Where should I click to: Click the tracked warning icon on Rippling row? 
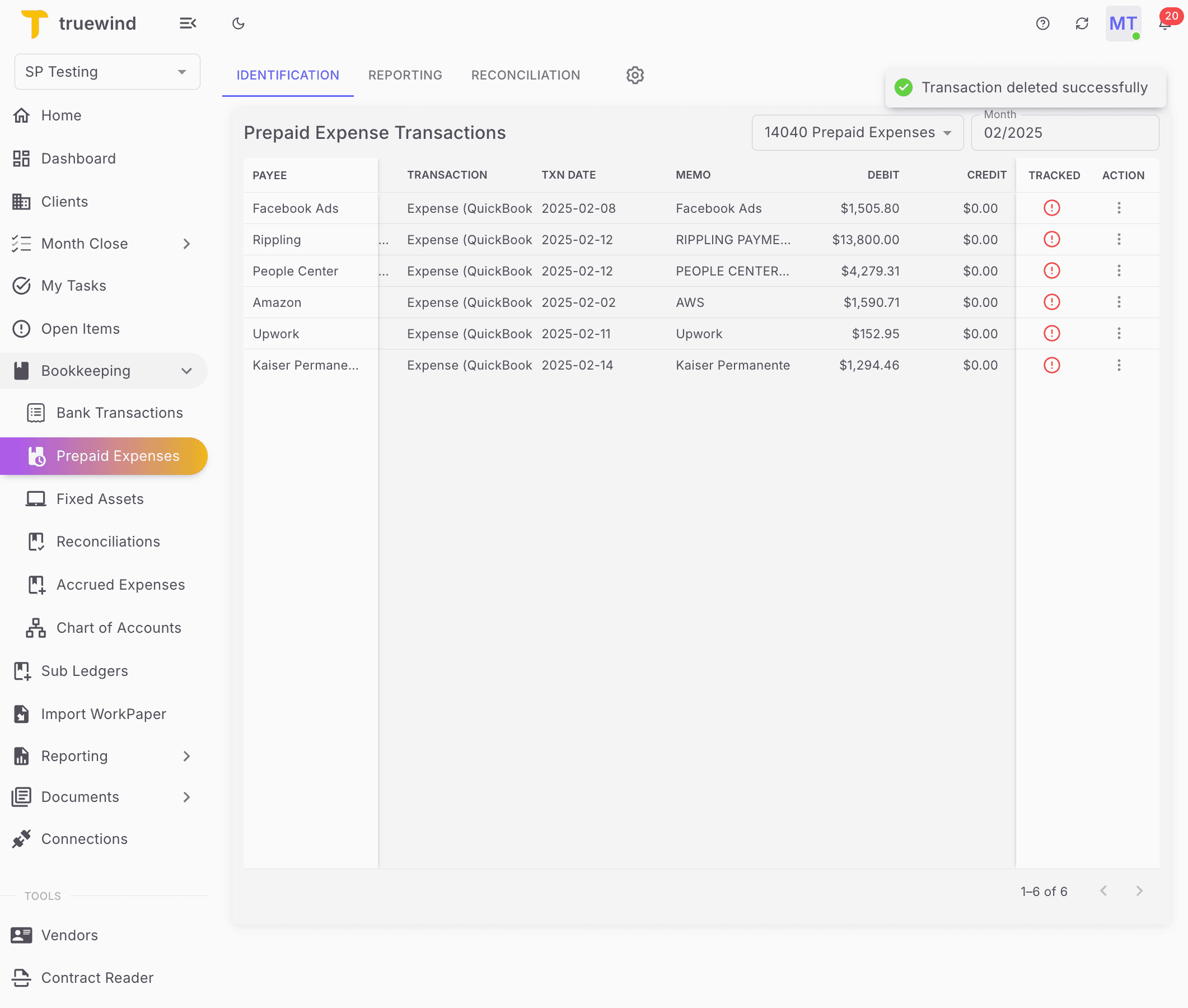(x=1051, y=240)
